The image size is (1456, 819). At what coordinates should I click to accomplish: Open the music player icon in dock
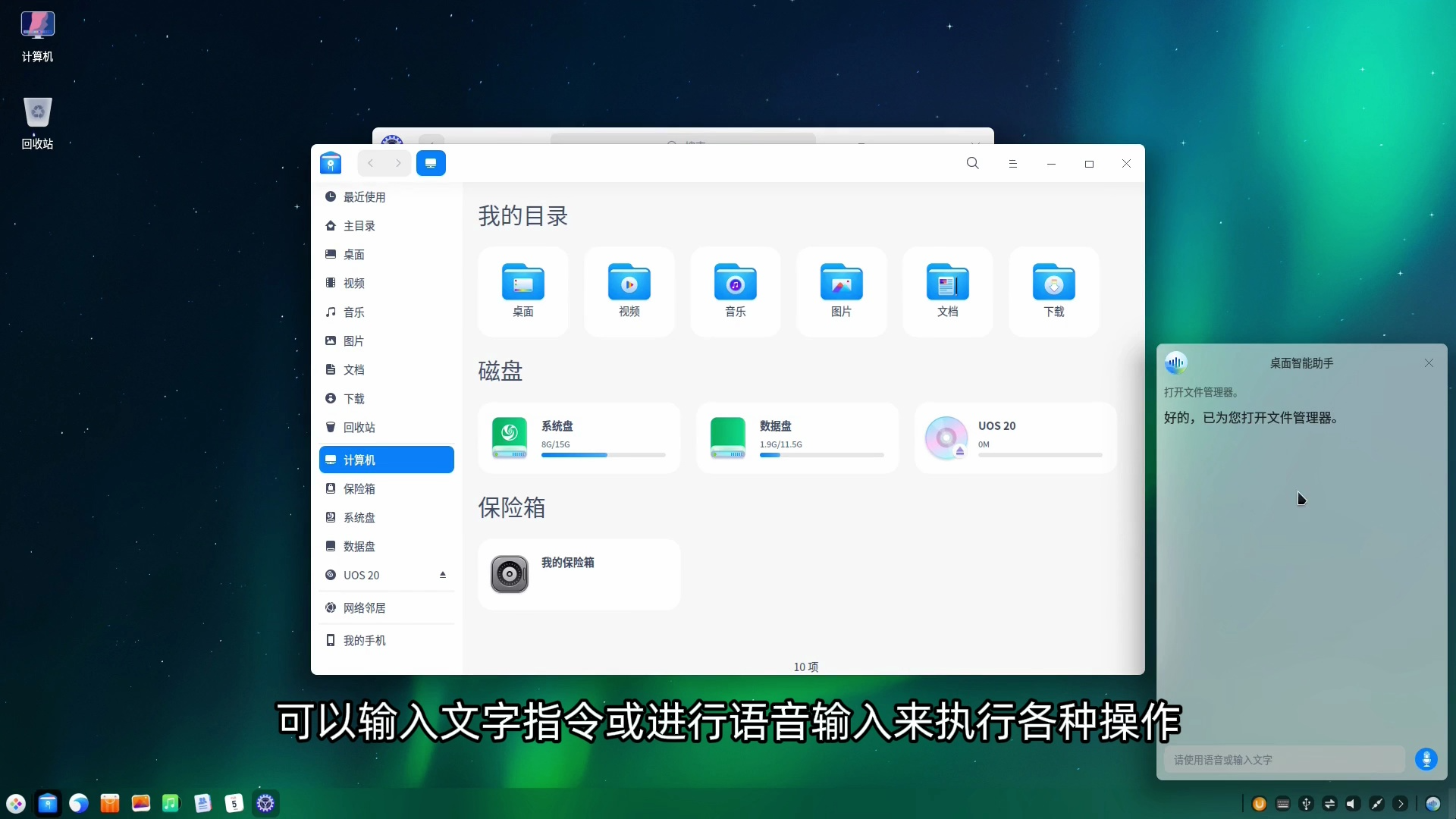[x=171, y=803]
